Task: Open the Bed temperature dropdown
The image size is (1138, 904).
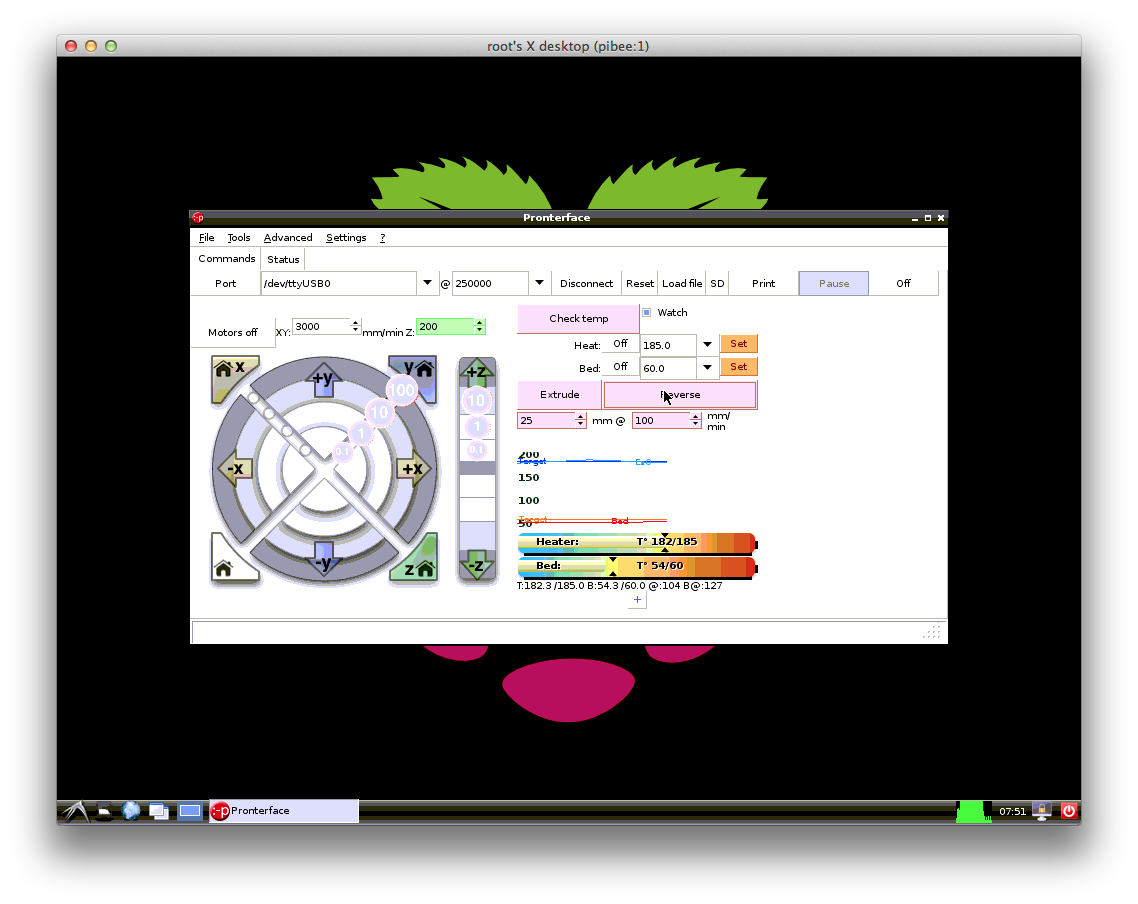Action: (x=707, y=368)
